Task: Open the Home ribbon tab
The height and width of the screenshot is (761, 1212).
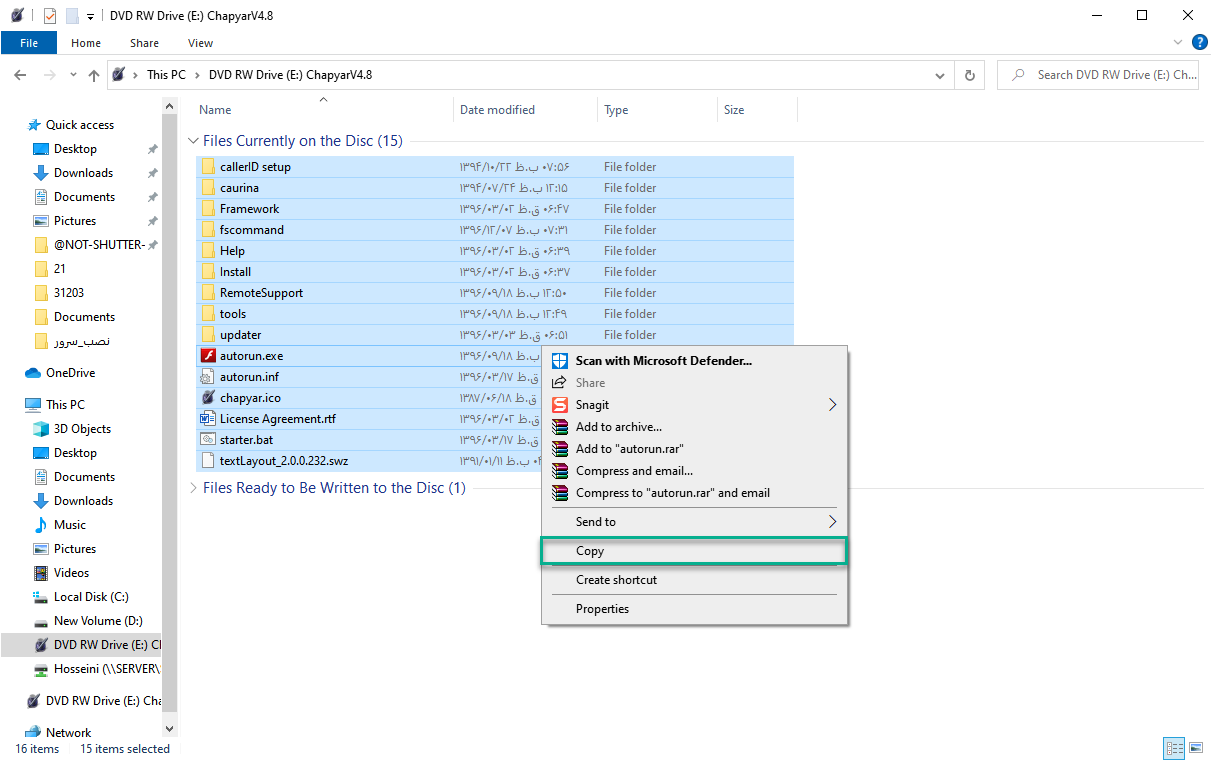Action: click(x=86, y=43)
